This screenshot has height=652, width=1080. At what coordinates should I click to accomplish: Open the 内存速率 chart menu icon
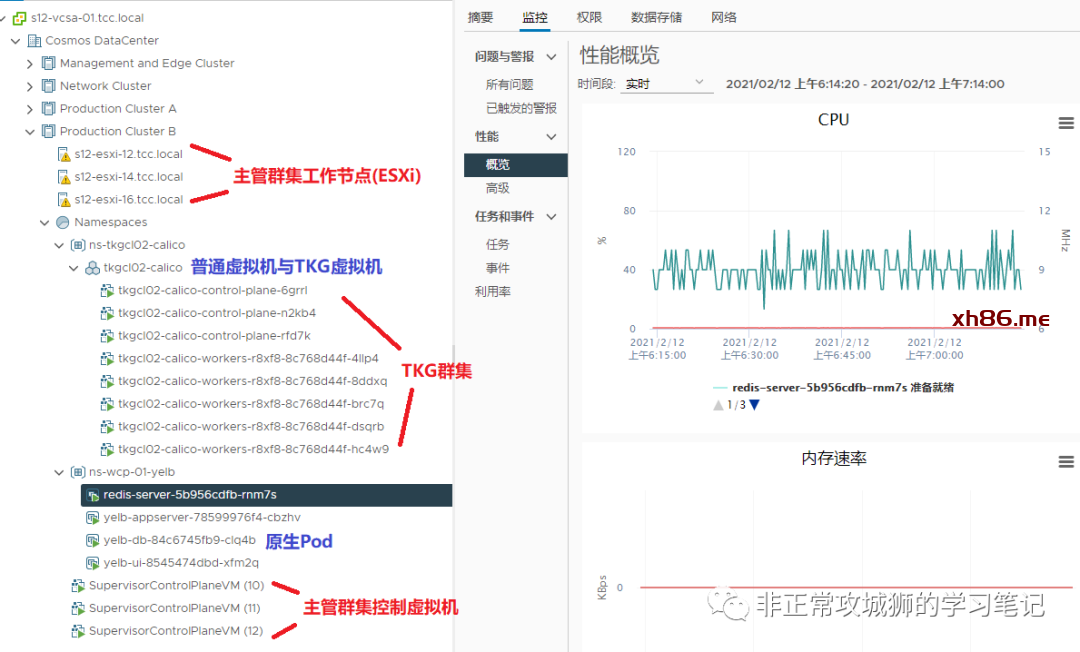pyautogui.click(x=1066, y=461)
